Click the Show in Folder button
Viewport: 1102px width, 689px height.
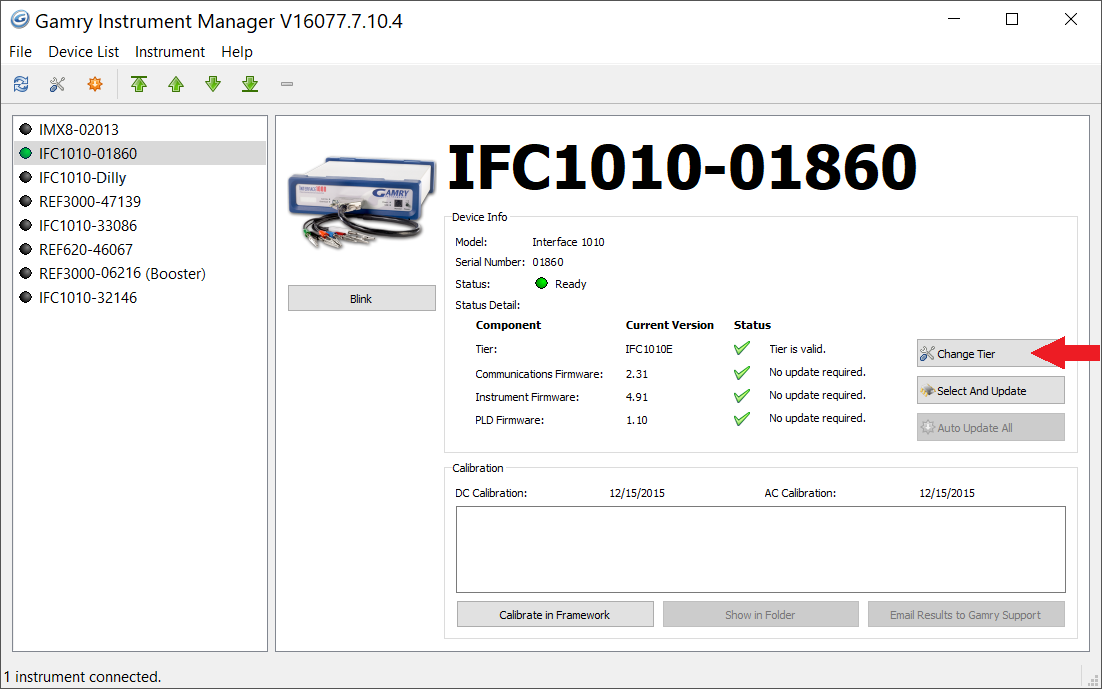click(760, 614)
